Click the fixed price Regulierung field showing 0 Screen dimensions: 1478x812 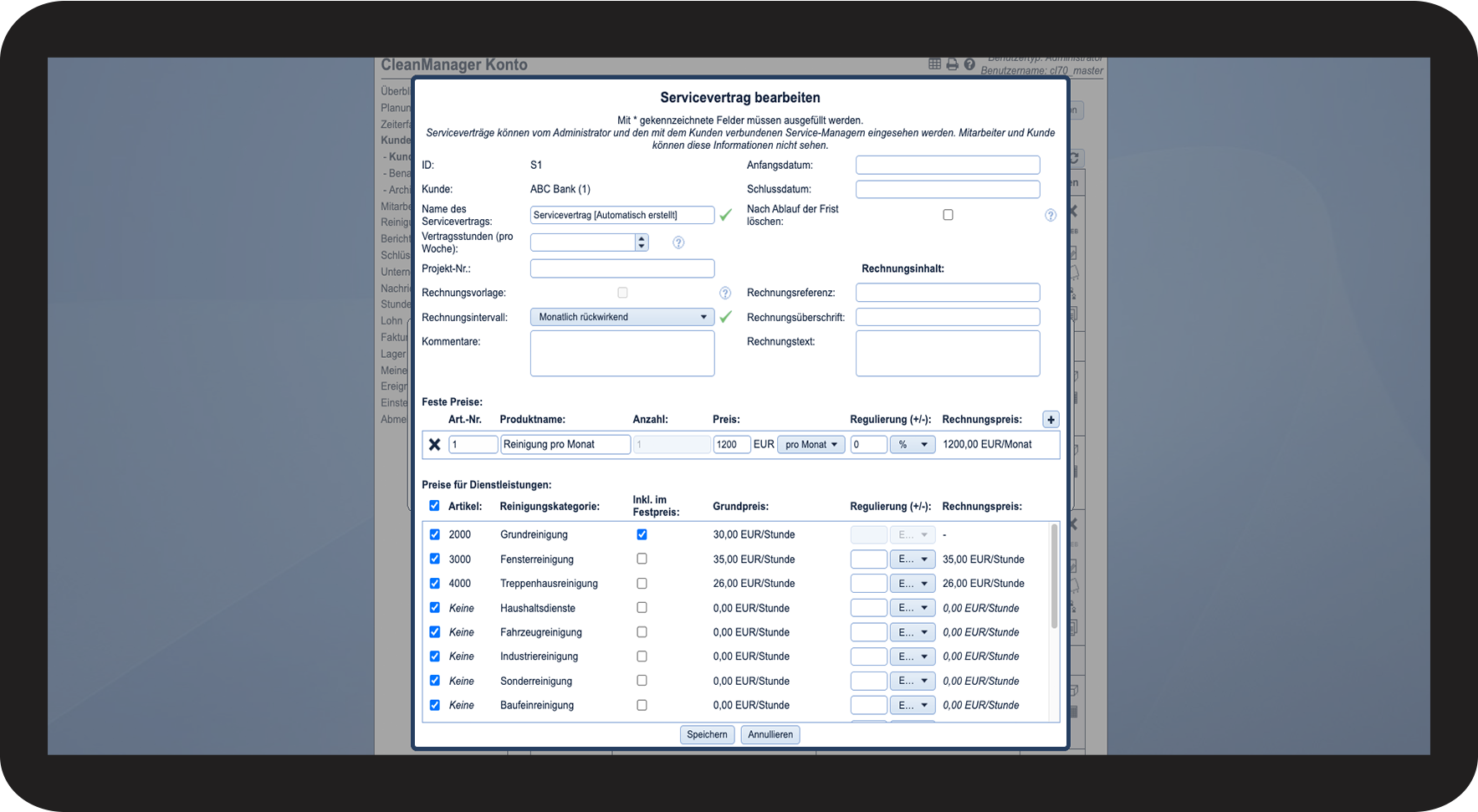click(x=868, y=445)
